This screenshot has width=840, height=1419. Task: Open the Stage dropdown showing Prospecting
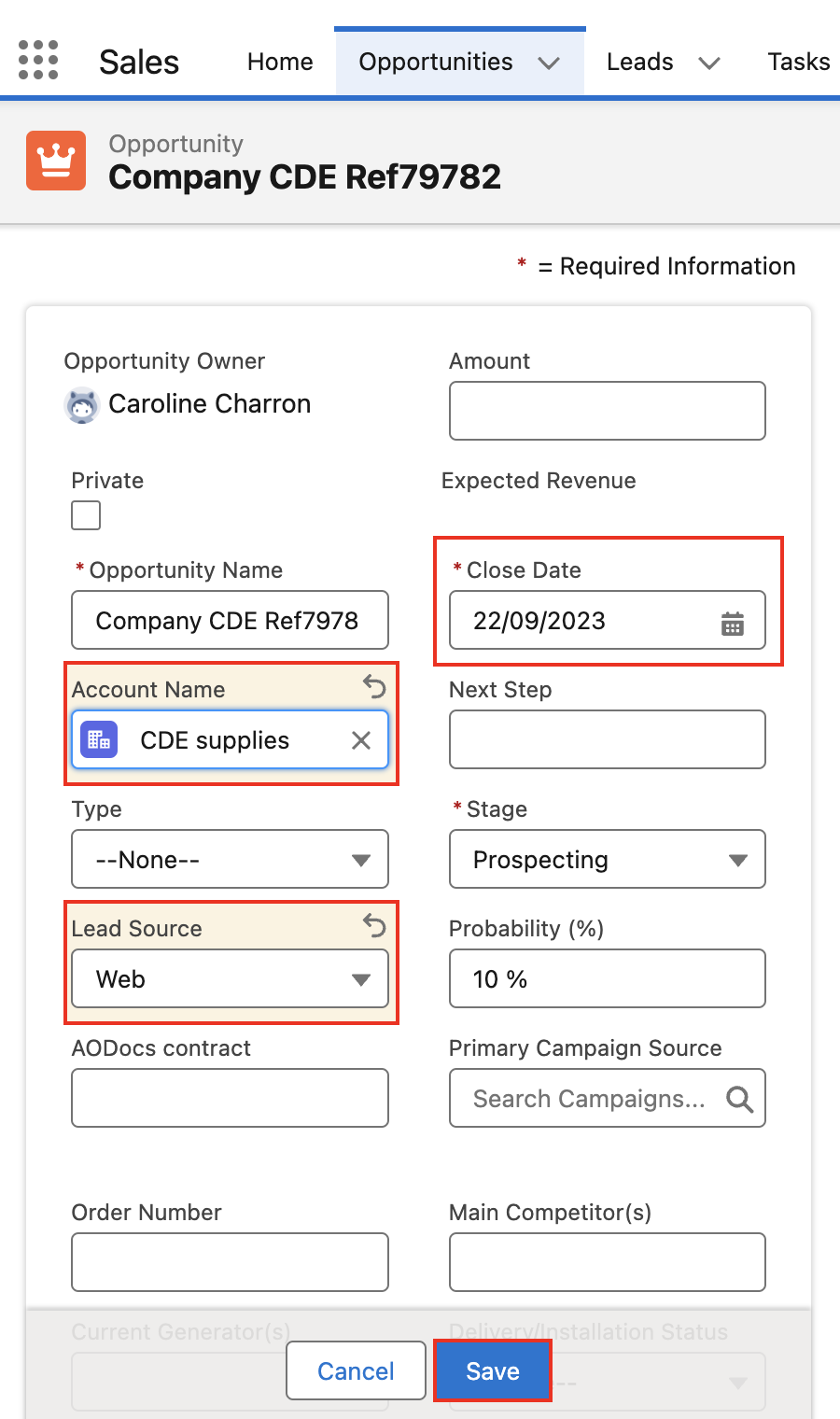click(607, 859)
